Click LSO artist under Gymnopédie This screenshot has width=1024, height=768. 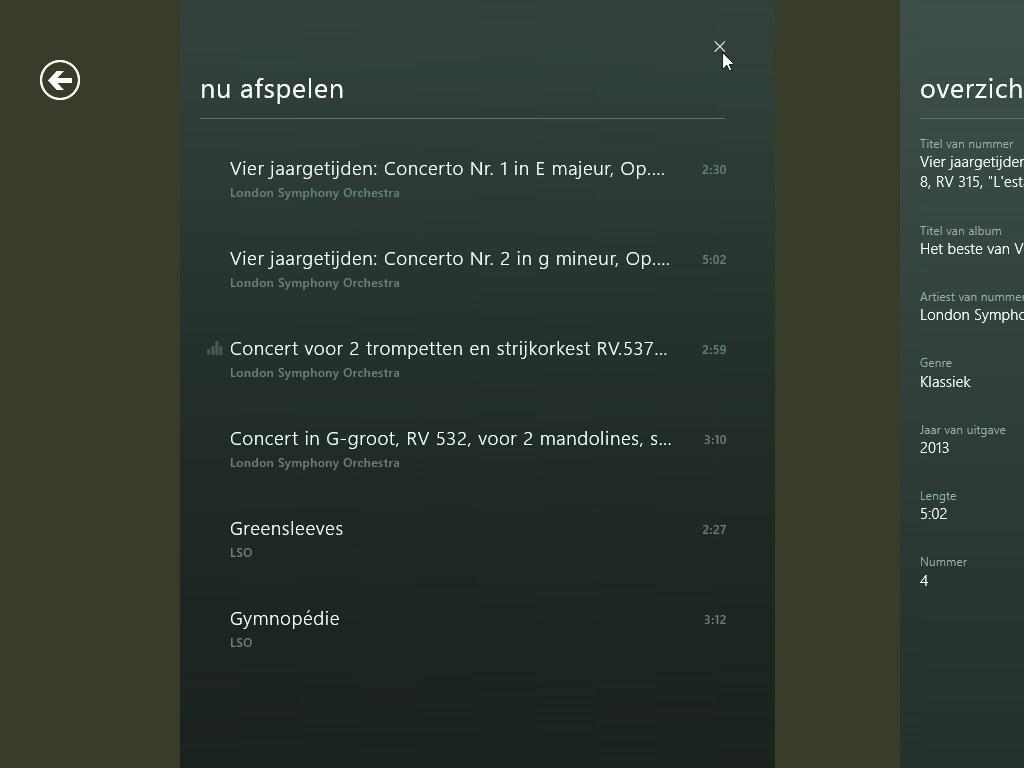point(241,643)
